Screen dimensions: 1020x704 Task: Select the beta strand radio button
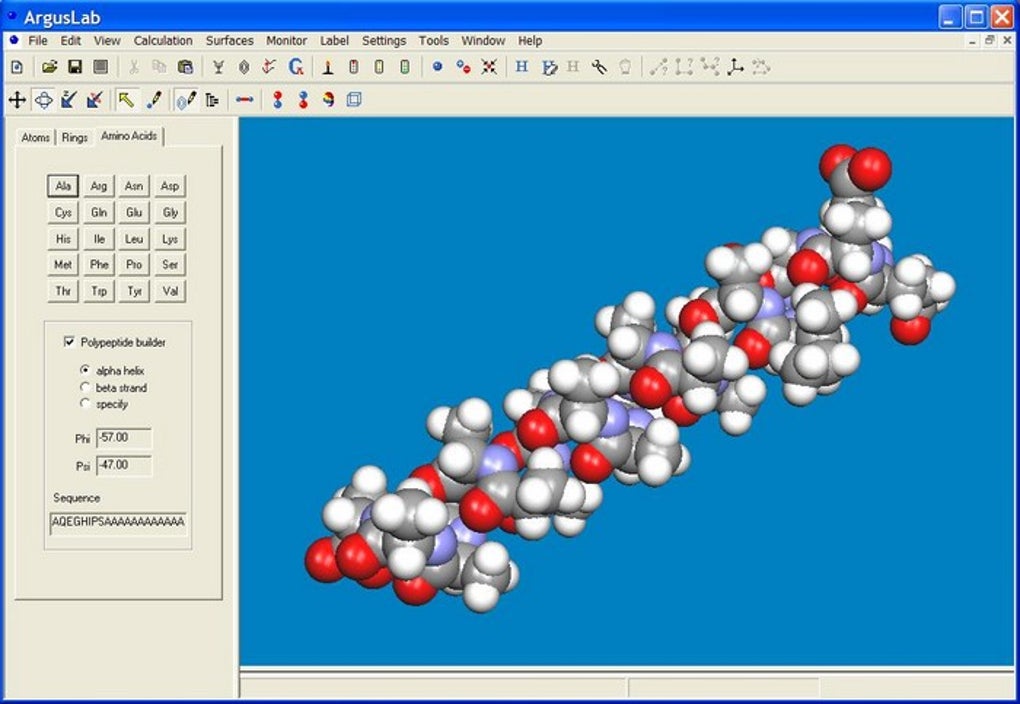[x=85, y=387]
